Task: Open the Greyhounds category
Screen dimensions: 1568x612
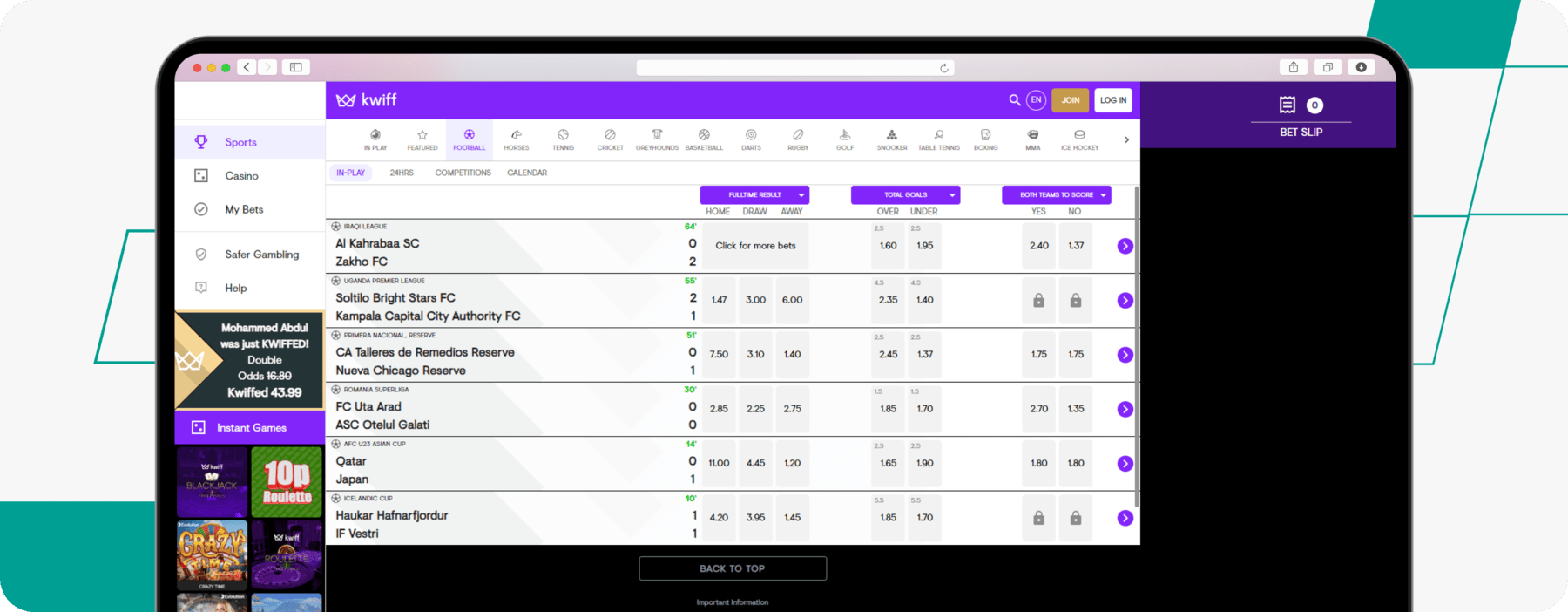Action: [x=658, y=139]
